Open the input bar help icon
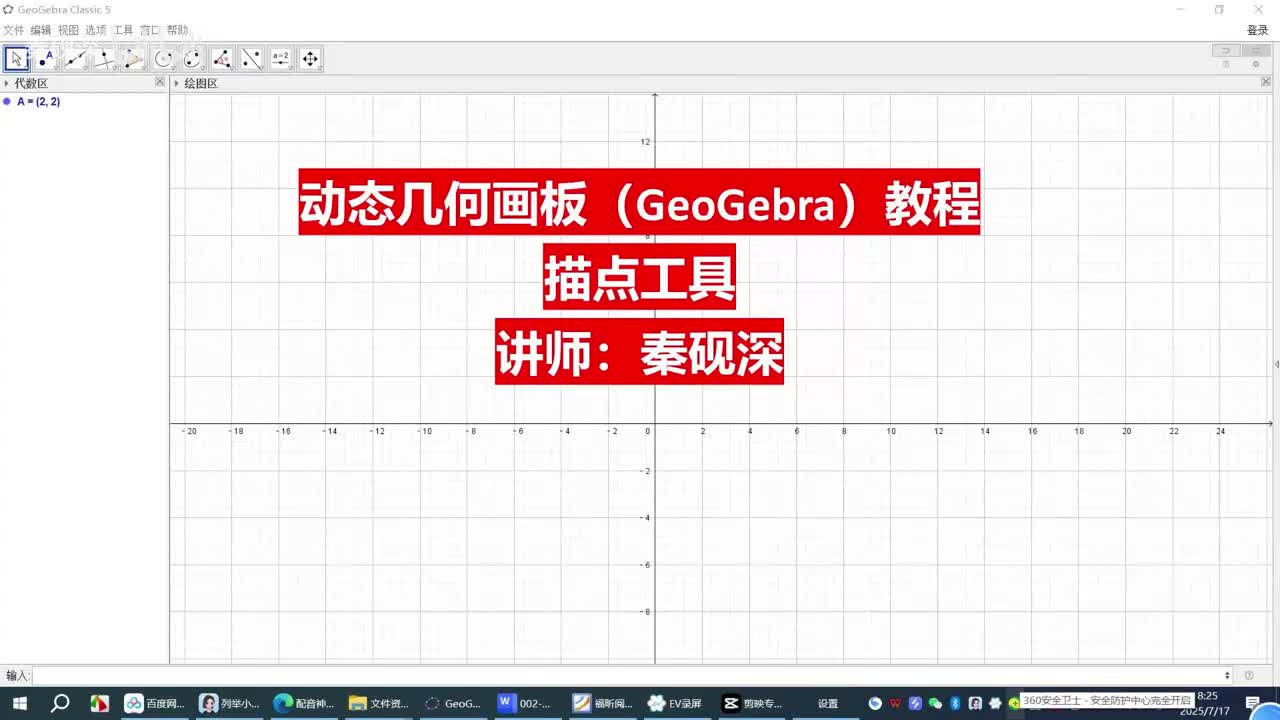 1249,676
